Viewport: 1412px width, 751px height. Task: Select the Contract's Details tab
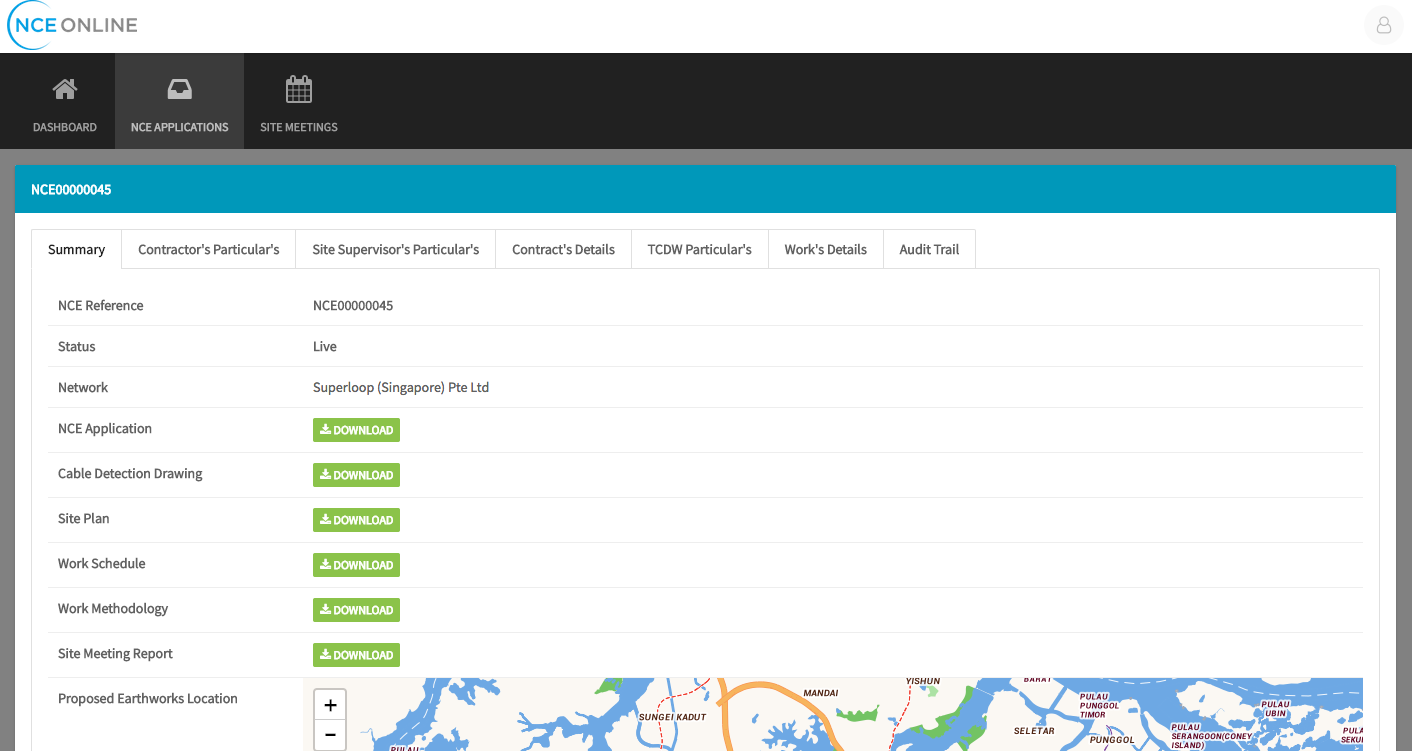click(x=563, y=249)
